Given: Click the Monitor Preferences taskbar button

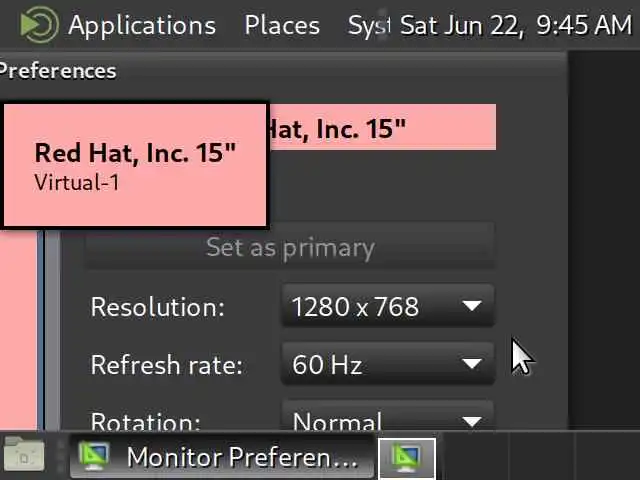Looking at the screenshot, I should point(222,456).
